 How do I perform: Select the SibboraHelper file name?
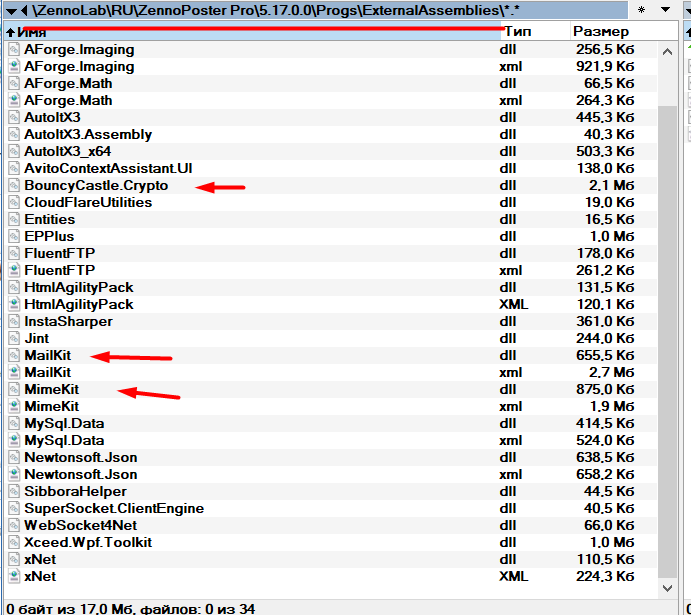pos(75,492)
